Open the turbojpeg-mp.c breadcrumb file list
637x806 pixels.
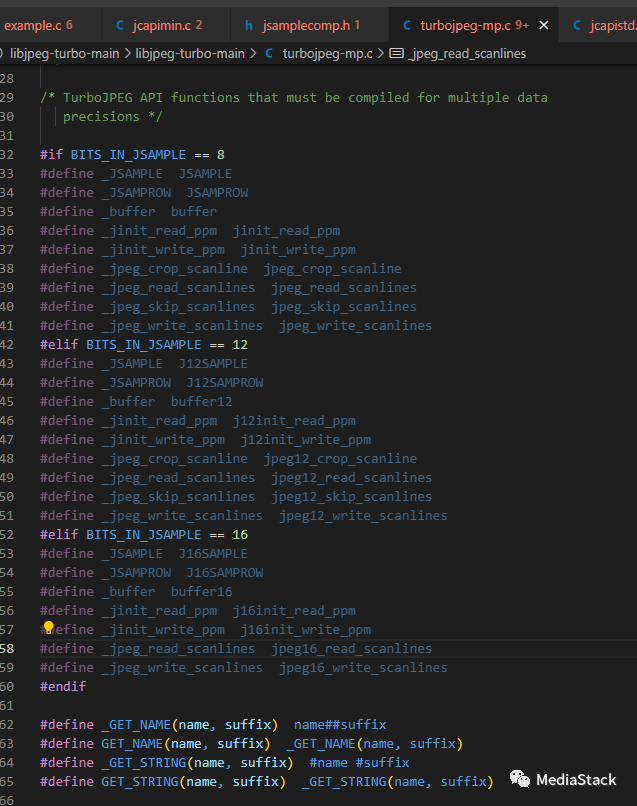pyautogui.click(x=326, y=53)
